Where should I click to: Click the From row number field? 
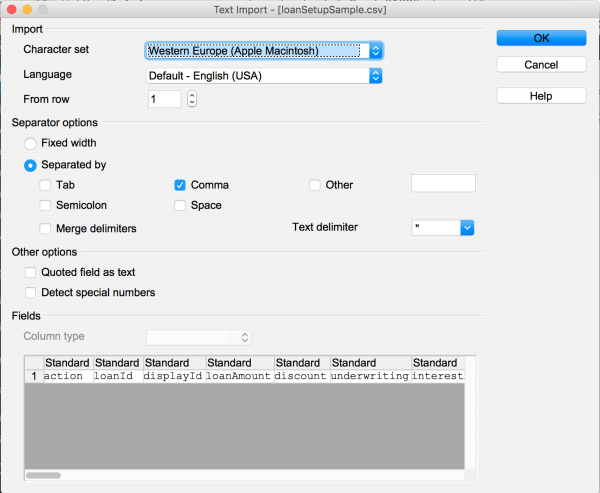click(165, 99)
